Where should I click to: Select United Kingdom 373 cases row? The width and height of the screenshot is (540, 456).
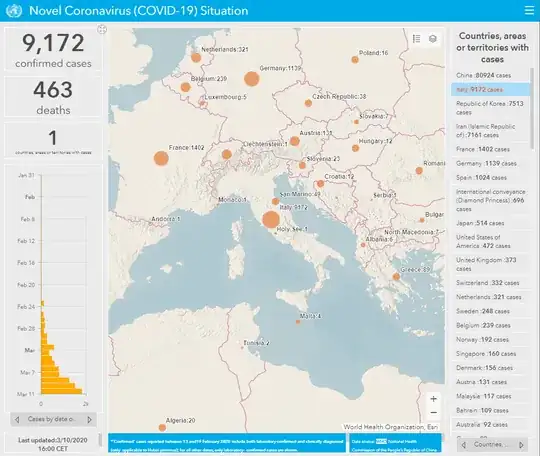tap(491, 264)
